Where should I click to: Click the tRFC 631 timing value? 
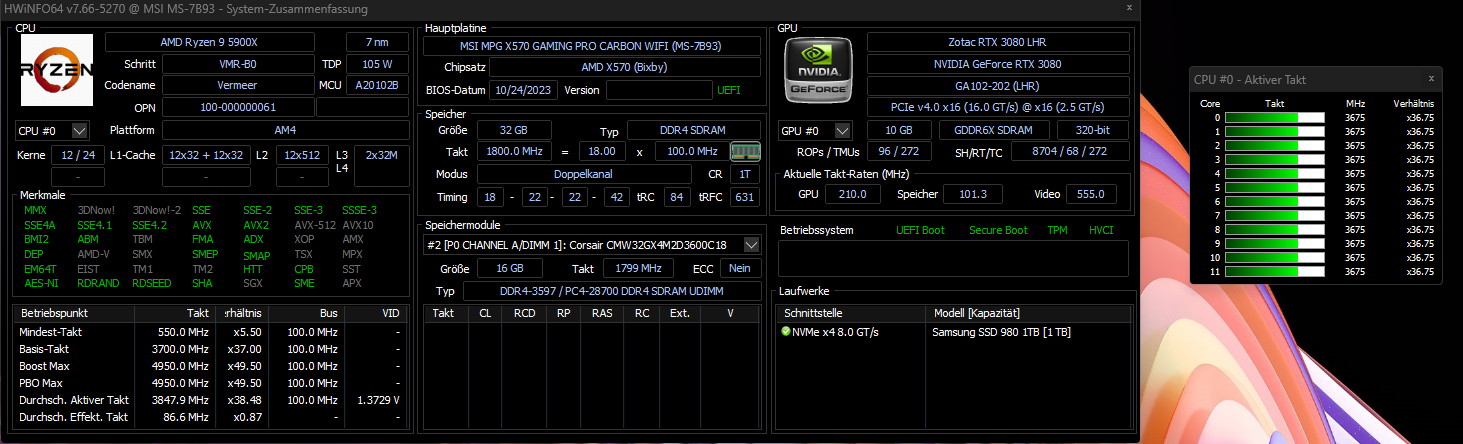click(745, 197)
